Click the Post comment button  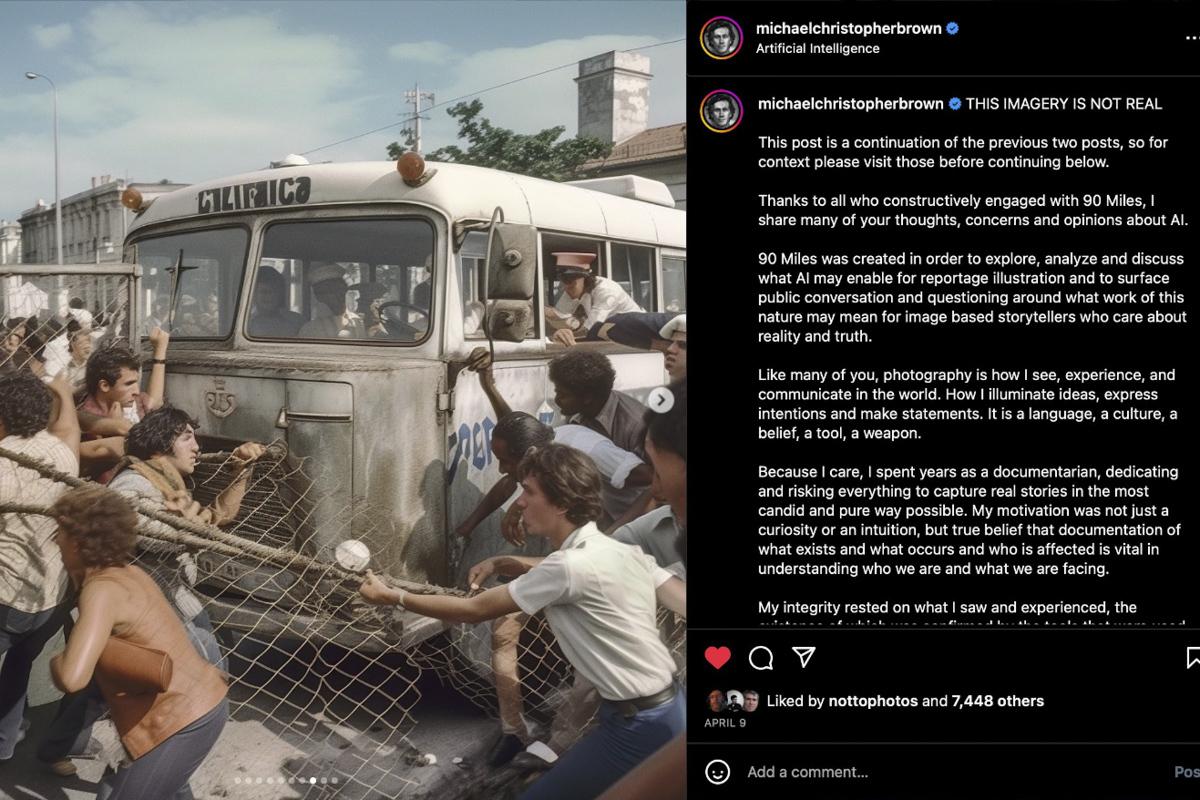pos(1187,772)
